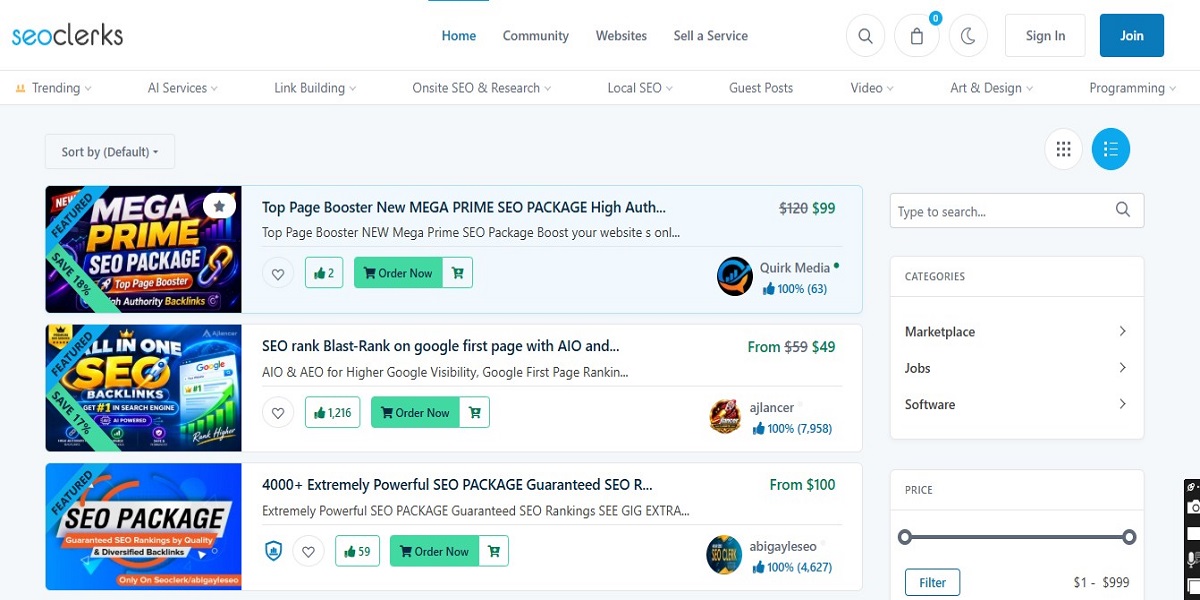Visit the ajlancer seller profile name
1200x600 pixels.
point(772,407)
